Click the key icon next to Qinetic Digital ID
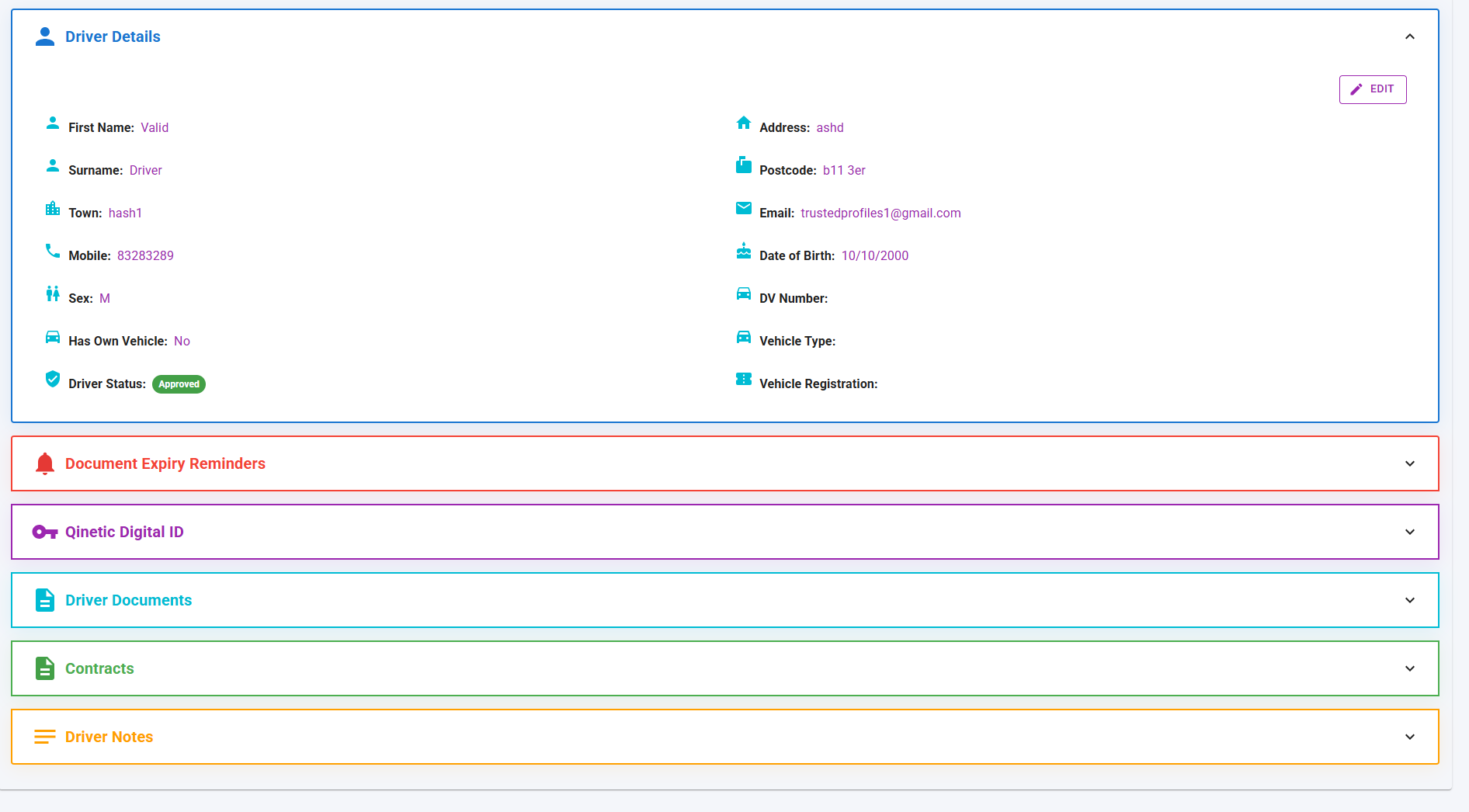Screen dimensions: 1469x812 pyautogui.click(x=44, y=532)
